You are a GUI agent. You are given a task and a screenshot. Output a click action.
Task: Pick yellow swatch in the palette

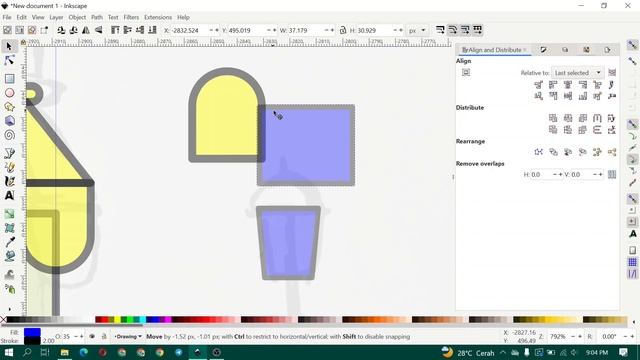coord(118,320)
